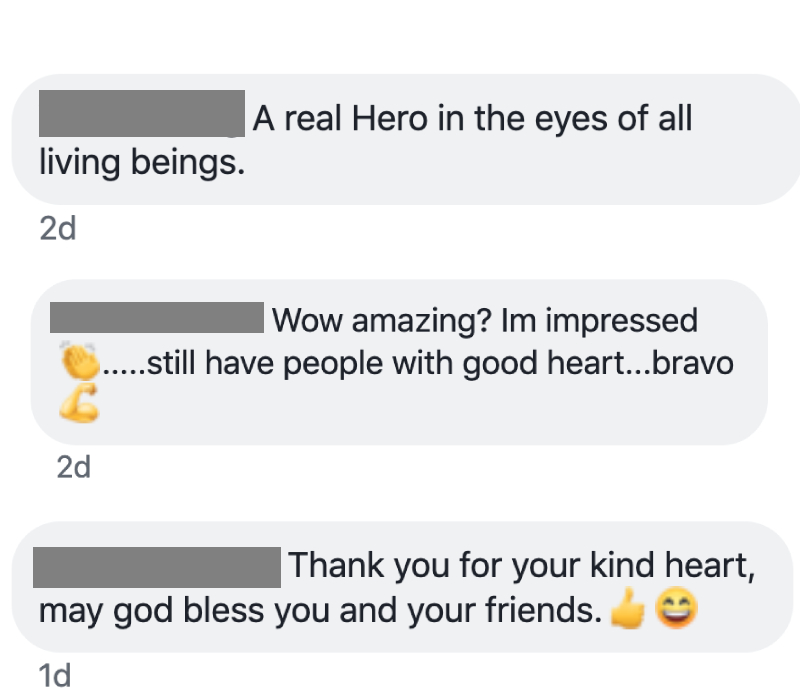Click the 2d timestamp below "living beings."
The image size is (800, 700).
58,230
